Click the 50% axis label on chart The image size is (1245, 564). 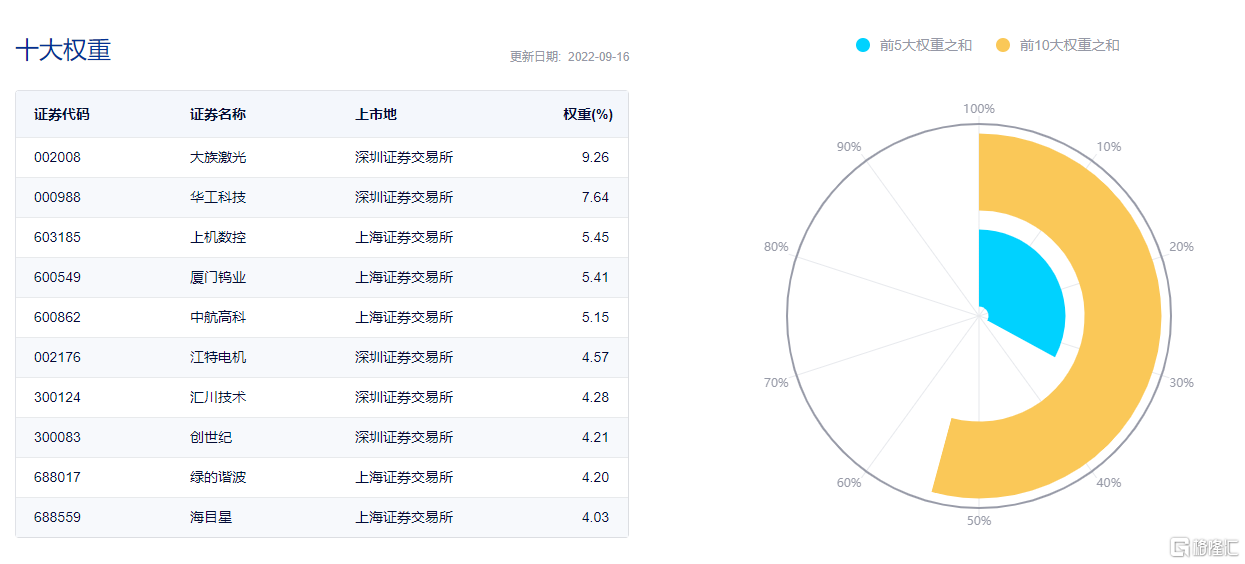pyautogui.click(x=979, y=521)
